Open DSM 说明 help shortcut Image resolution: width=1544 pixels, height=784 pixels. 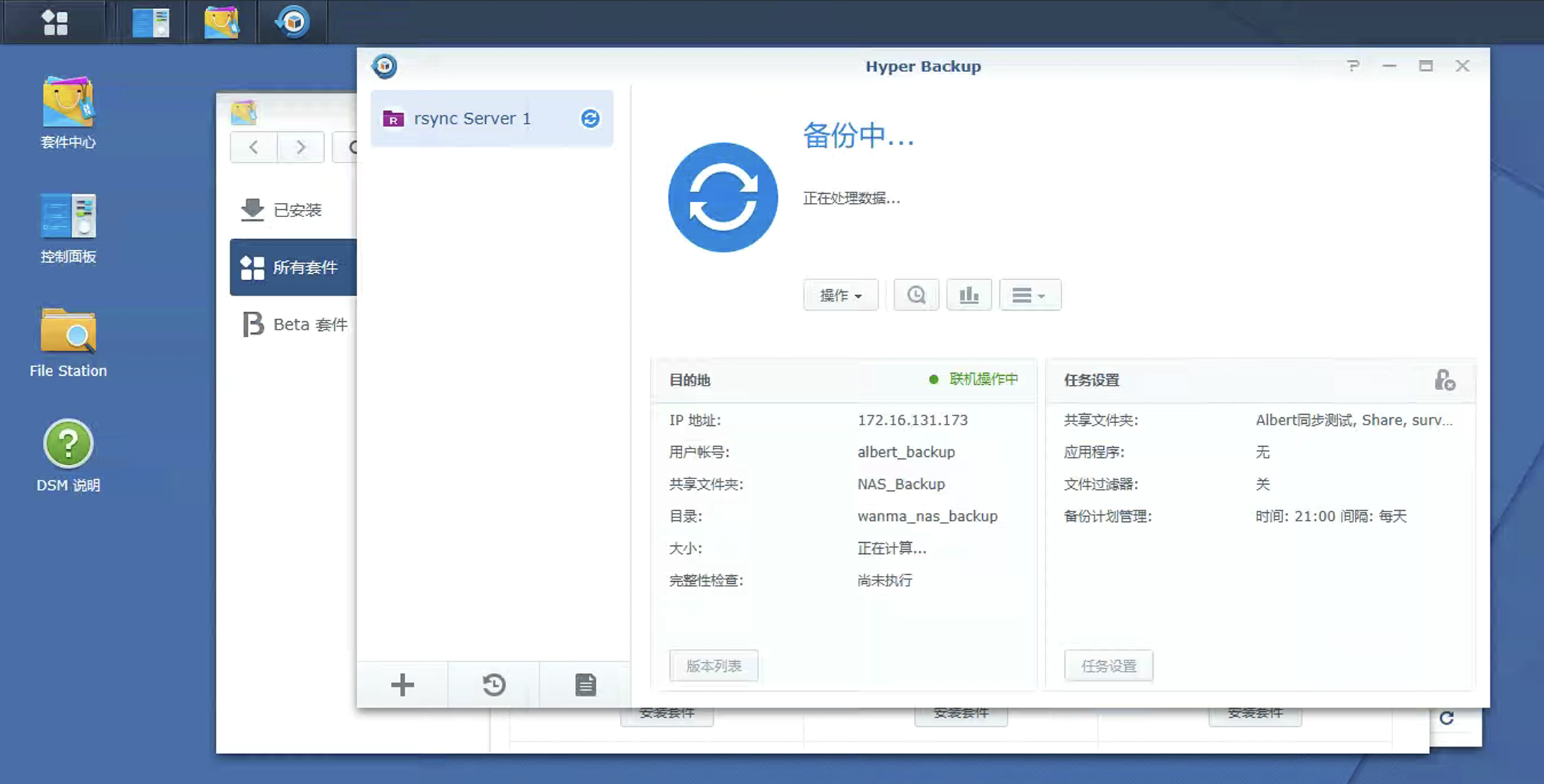(68, 456)
